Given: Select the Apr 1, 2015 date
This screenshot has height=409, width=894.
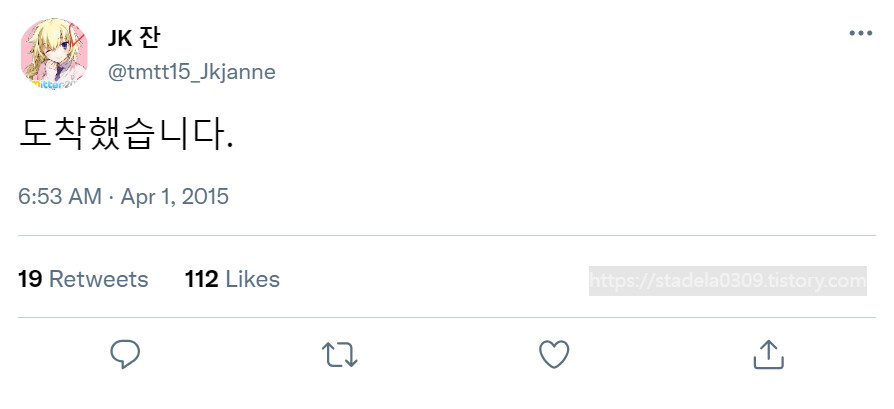Looking at the screenshot, I should click(x=175, y=197).
